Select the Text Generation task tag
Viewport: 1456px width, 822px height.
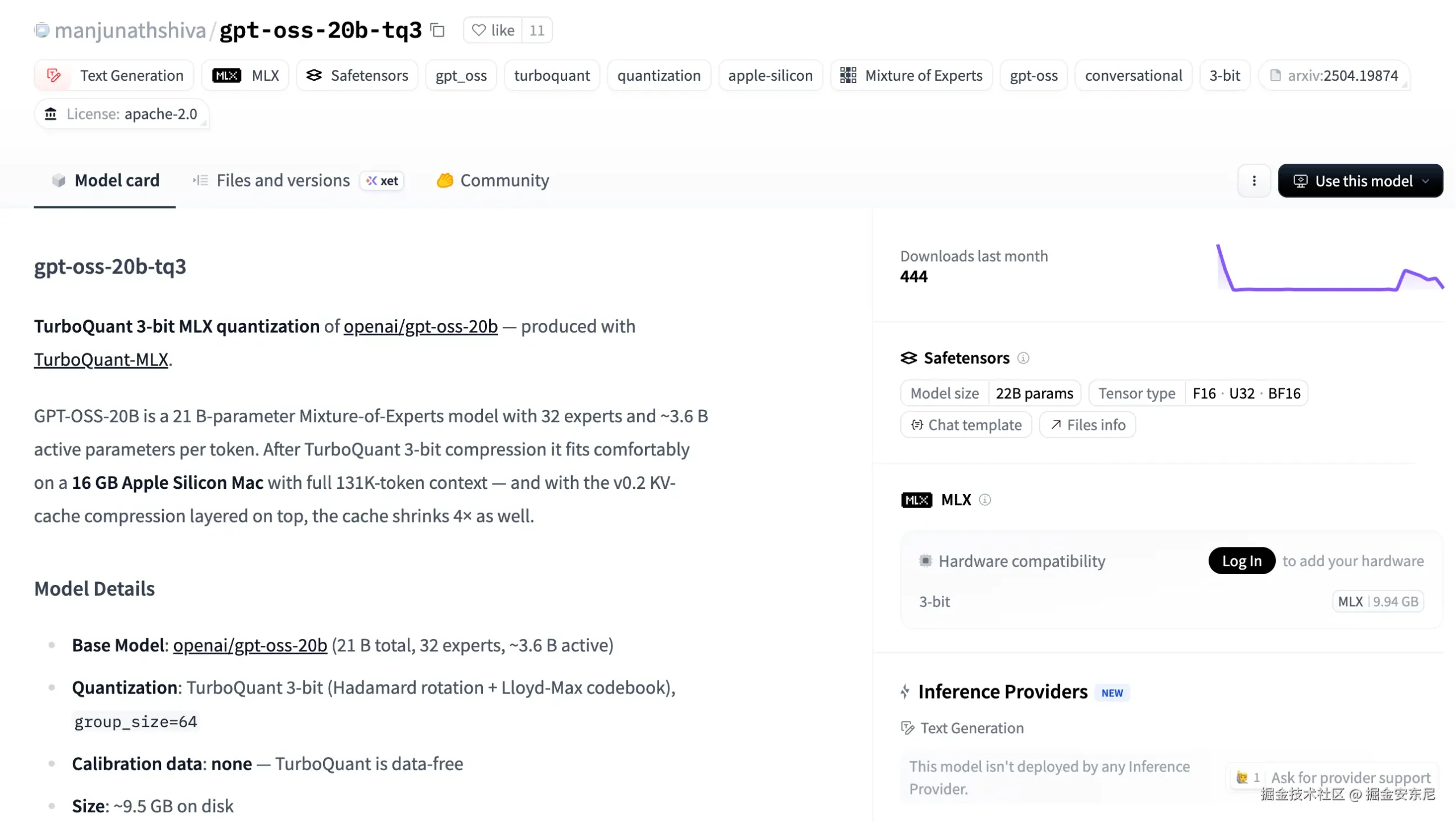[114, 76]
